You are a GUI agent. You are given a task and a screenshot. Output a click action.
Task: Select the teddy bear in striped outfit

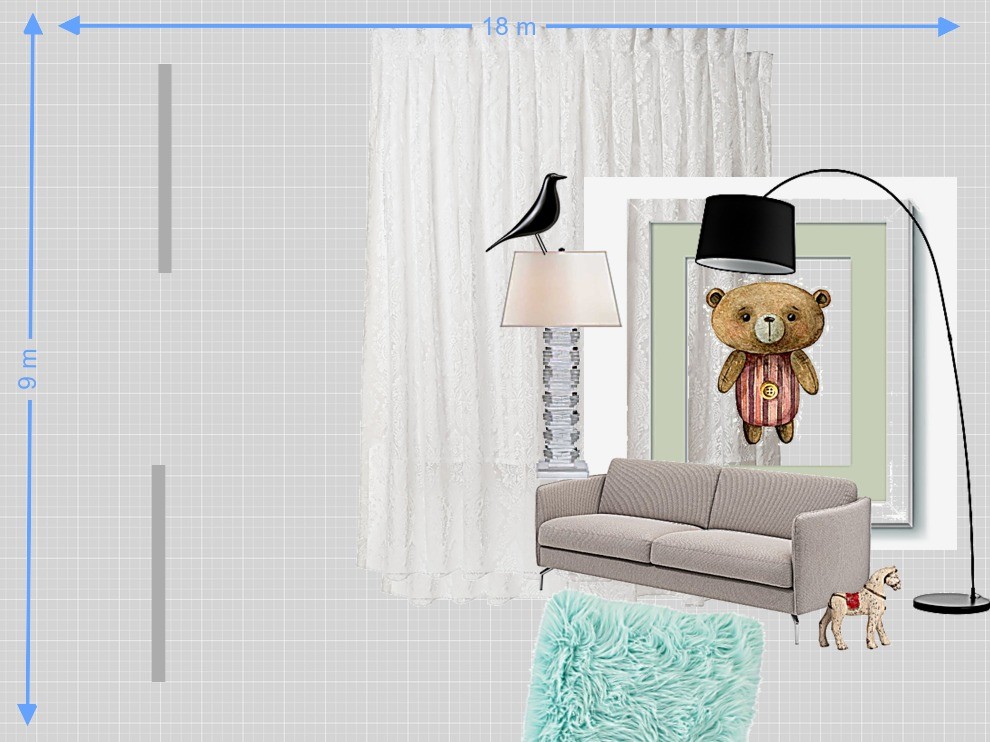[x=767, y=360]
